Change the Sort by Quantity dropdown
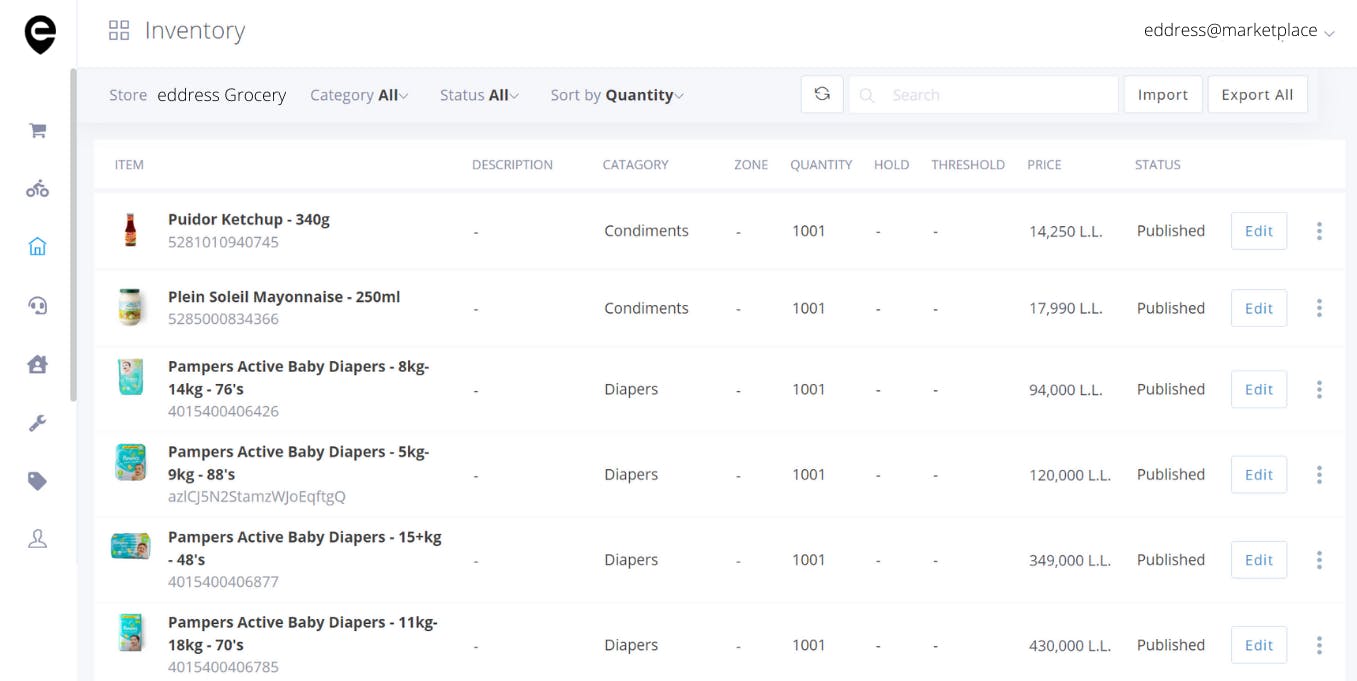The image size is (1357, 681). point(617,95)
